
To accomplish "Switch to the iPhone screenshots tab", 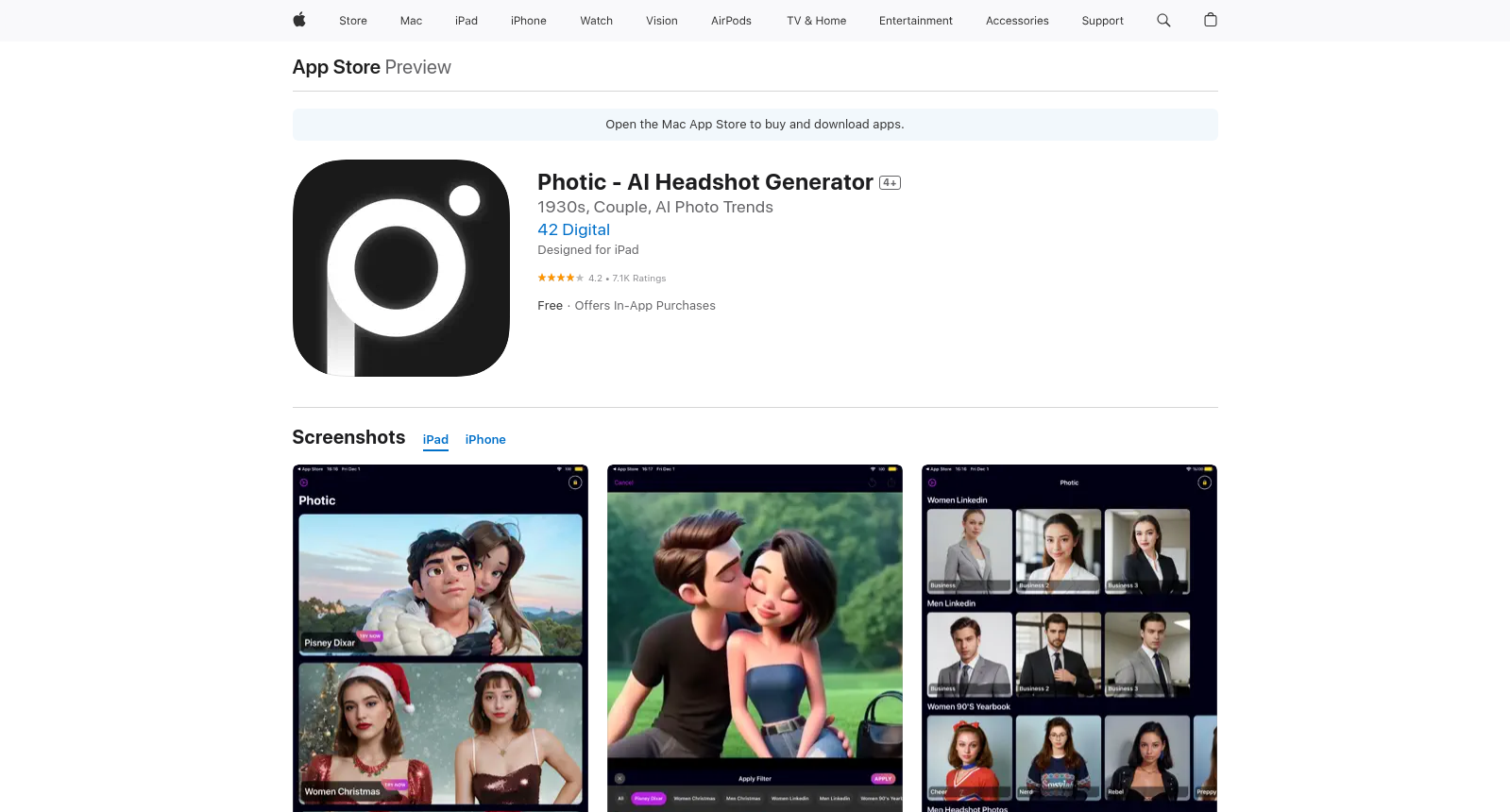I will coord(485,440).
